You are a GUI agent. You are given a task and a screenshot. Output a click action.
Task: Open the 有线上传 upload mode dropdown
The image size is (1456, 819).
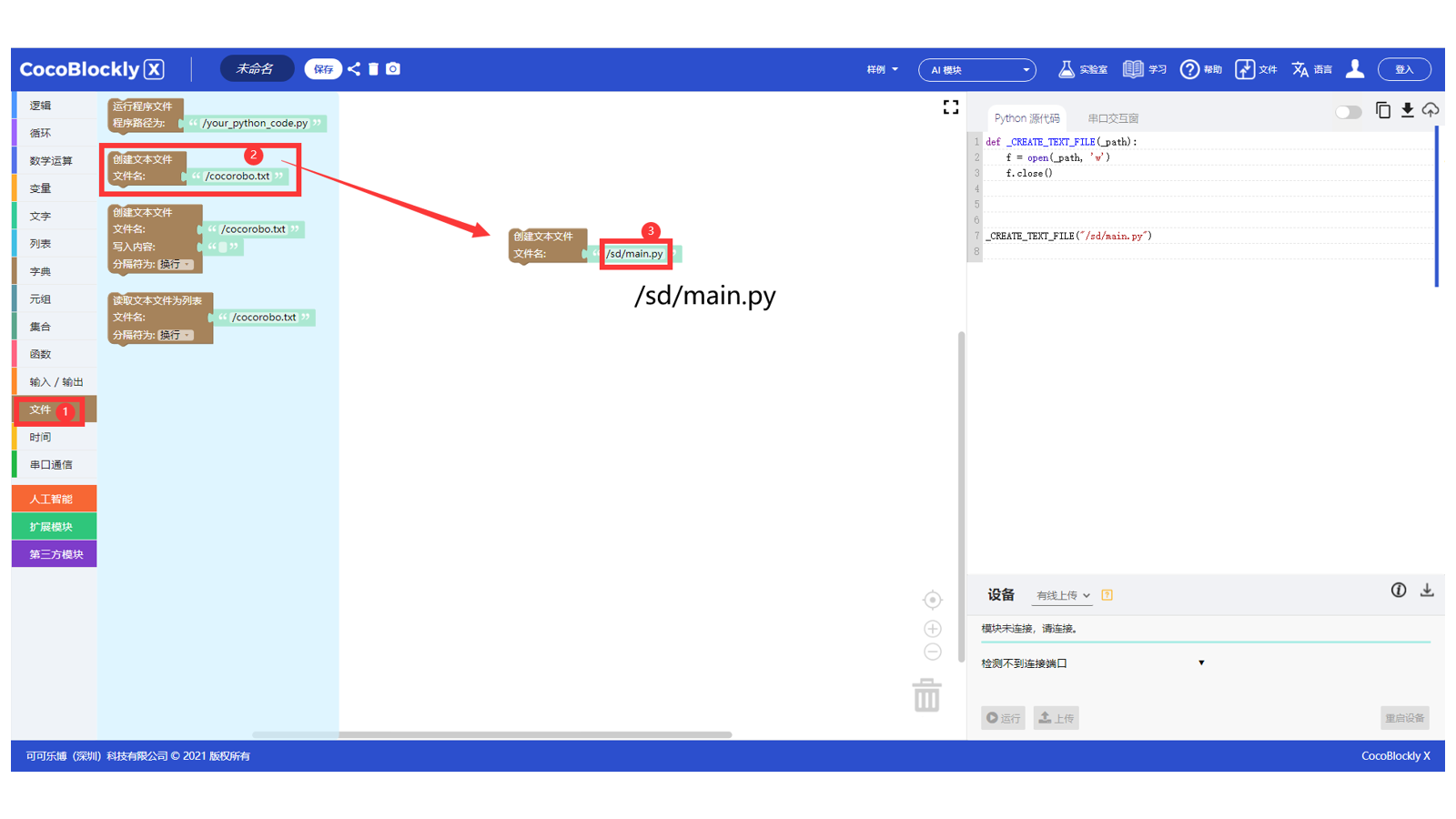(1062, 595)
